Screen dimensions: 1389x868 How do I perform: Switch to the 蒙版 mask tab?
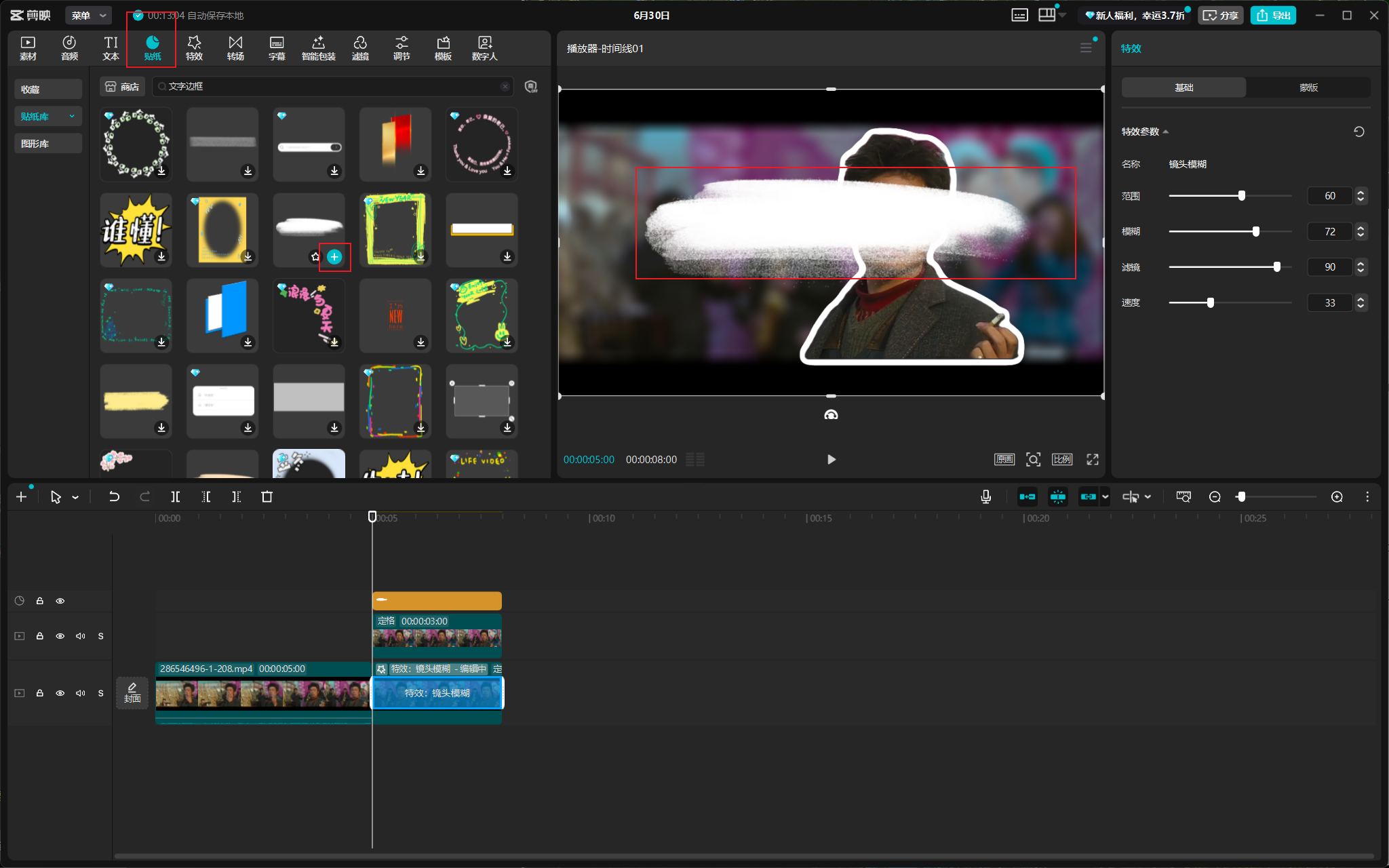[x=1308, y=87]
